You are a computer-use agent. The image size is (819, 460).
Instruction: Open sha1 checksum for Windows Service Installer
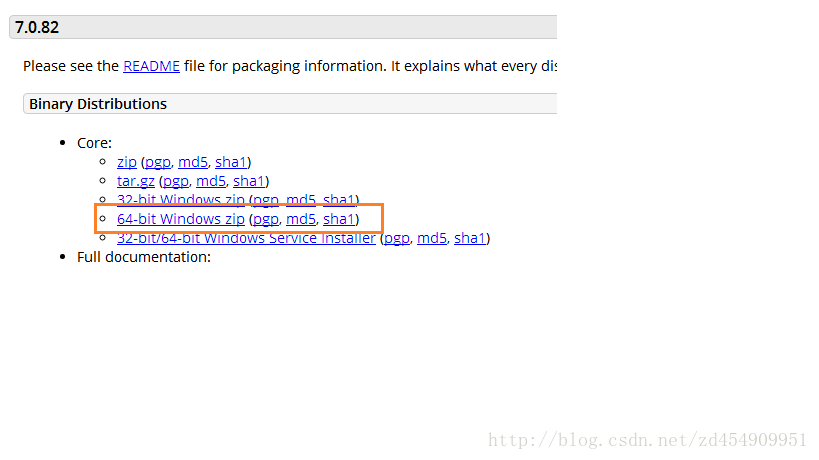[470, 238]
